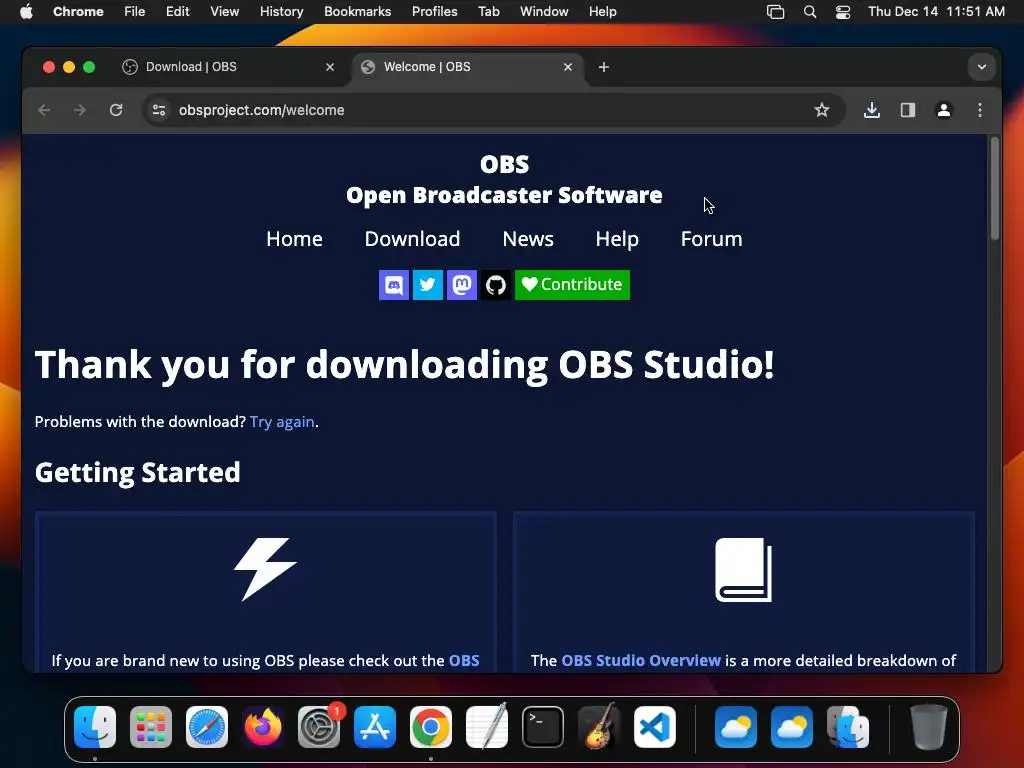Click the green Contribute button
Image resolution: width=1024 pixels, height=768 pixels.
(572, 285)
